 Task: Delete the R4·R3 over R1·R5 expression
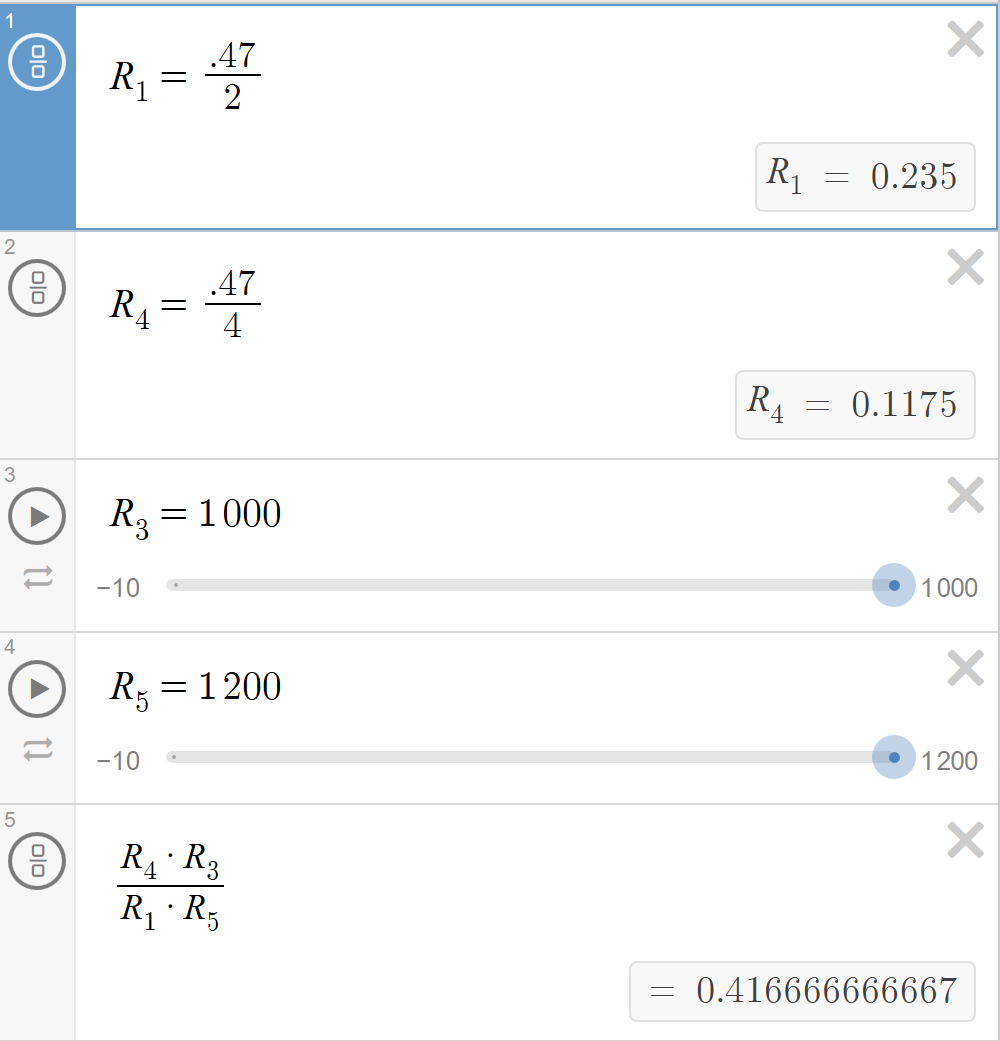[x=965, y=841]
